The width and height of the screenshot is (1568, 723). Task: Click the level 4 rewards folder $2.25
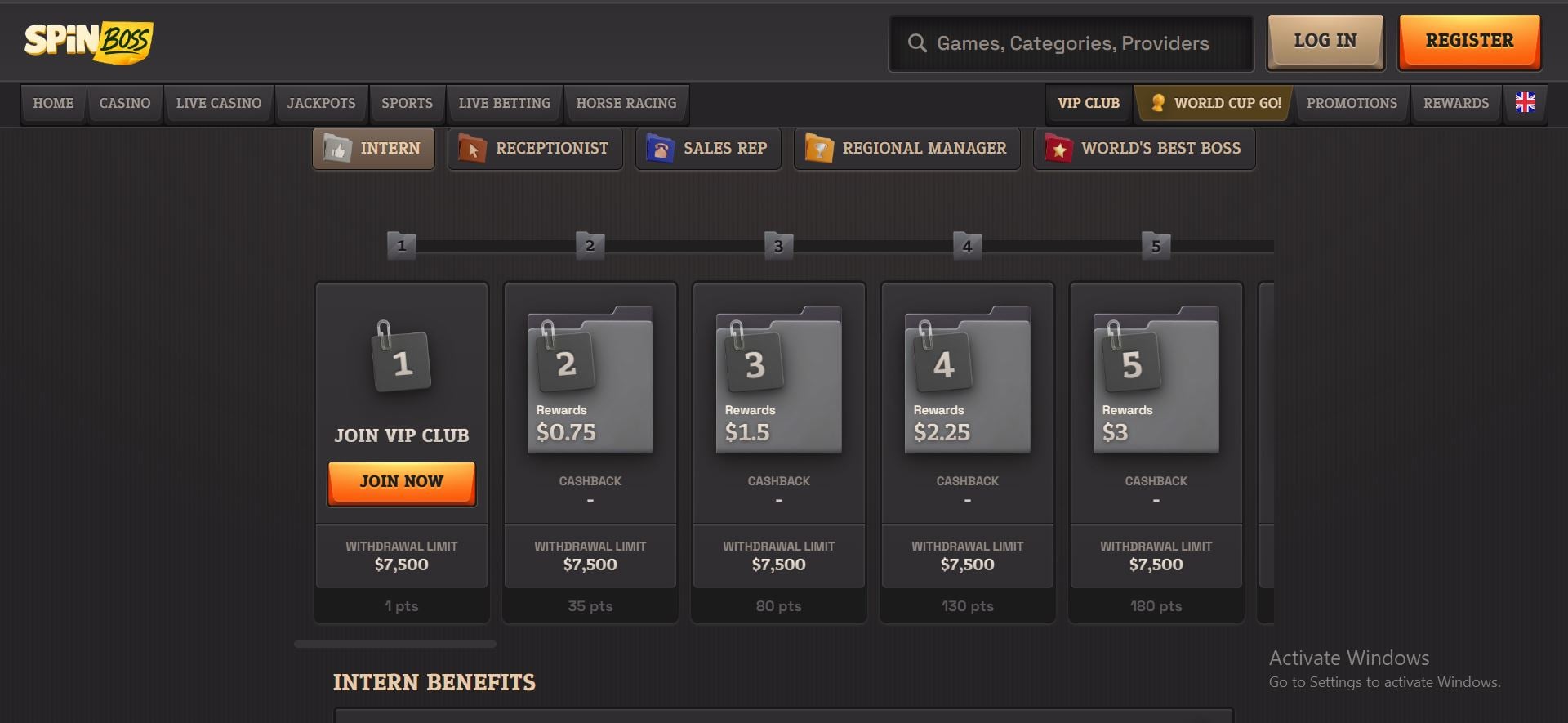click(968, 380)
